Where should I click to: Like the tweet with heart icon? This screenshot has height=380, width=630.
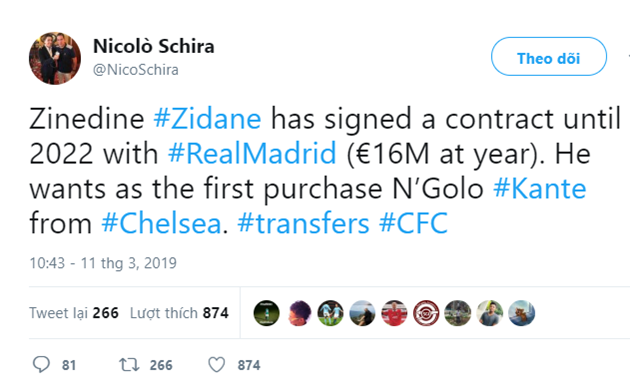217,365
